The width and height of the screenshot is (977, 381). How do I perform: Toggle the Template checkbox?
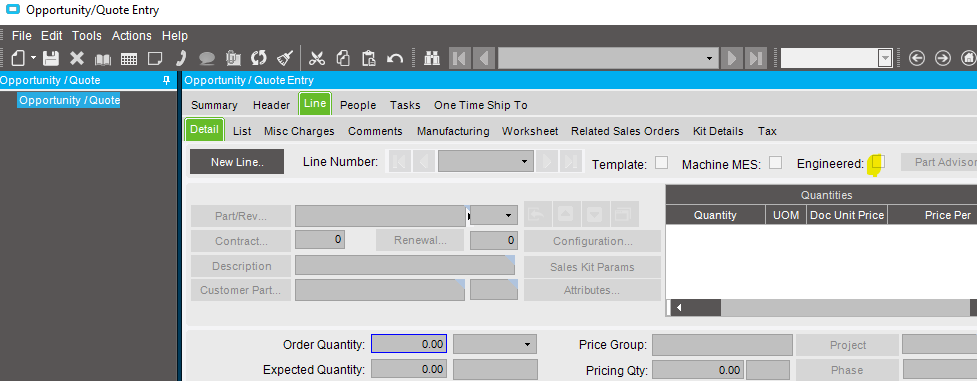[x=662, y=163]
